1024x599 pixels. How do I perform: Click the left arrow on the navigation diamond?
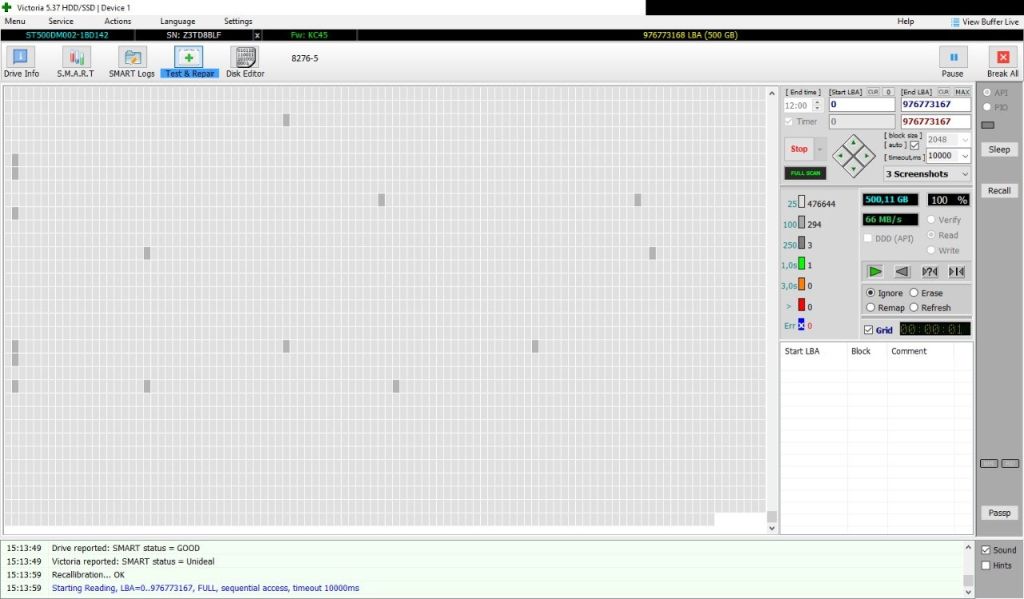840,156
